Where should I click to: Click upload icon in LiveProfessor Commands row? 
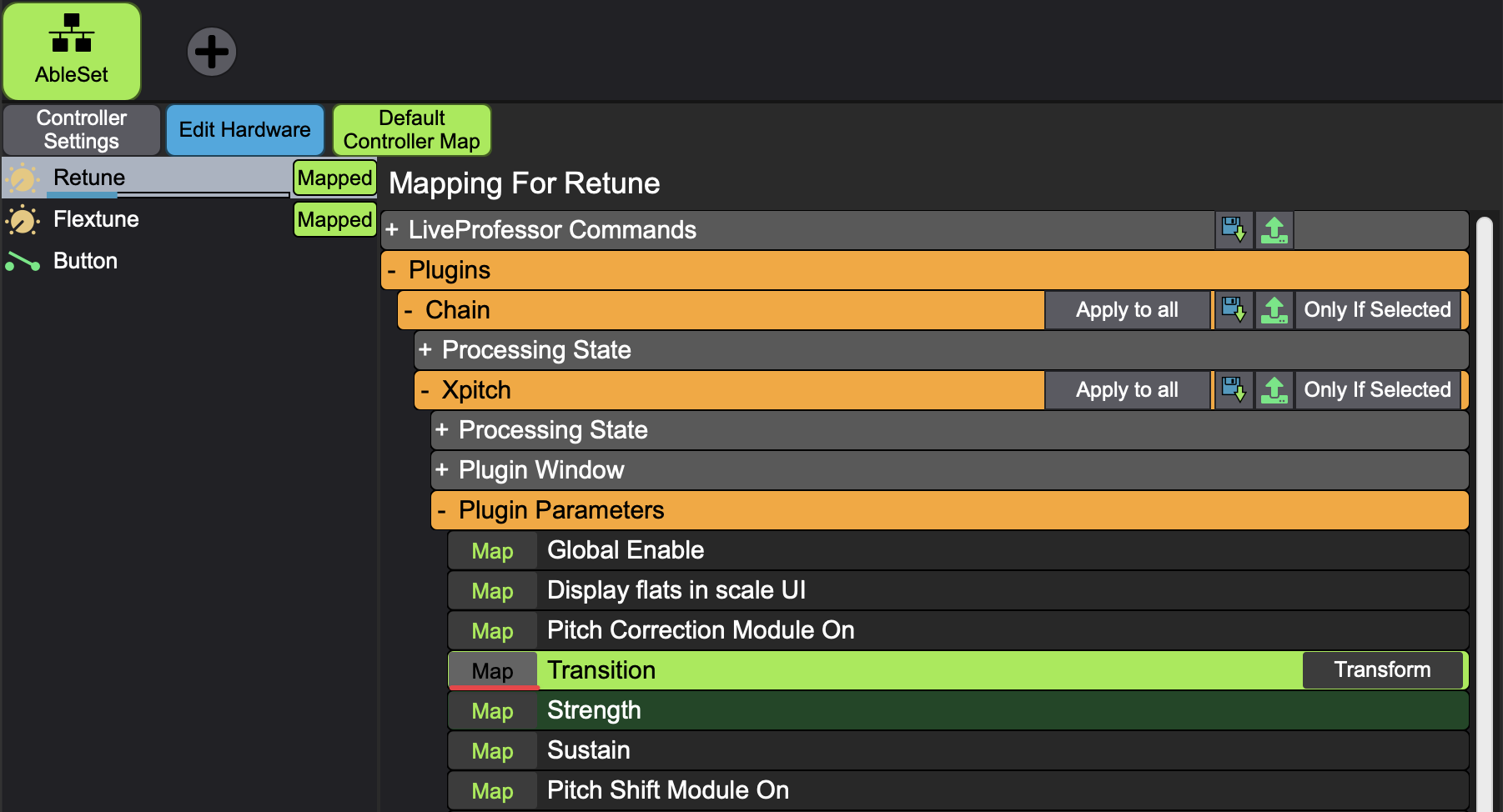tap(1274, 229)
